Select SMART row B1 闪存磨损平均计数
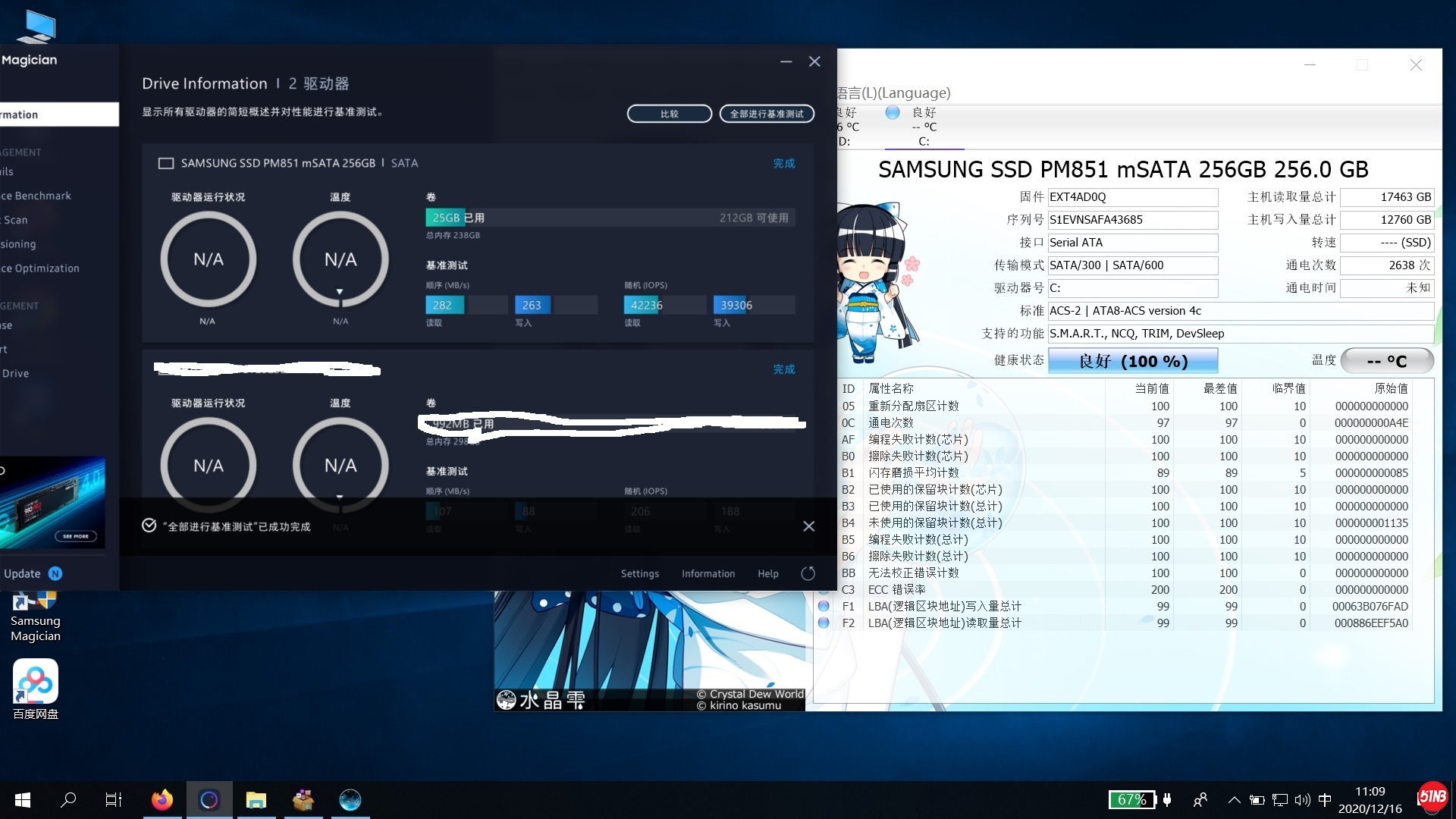This screenshot has width=1456, height=819. pos(1124,472)
